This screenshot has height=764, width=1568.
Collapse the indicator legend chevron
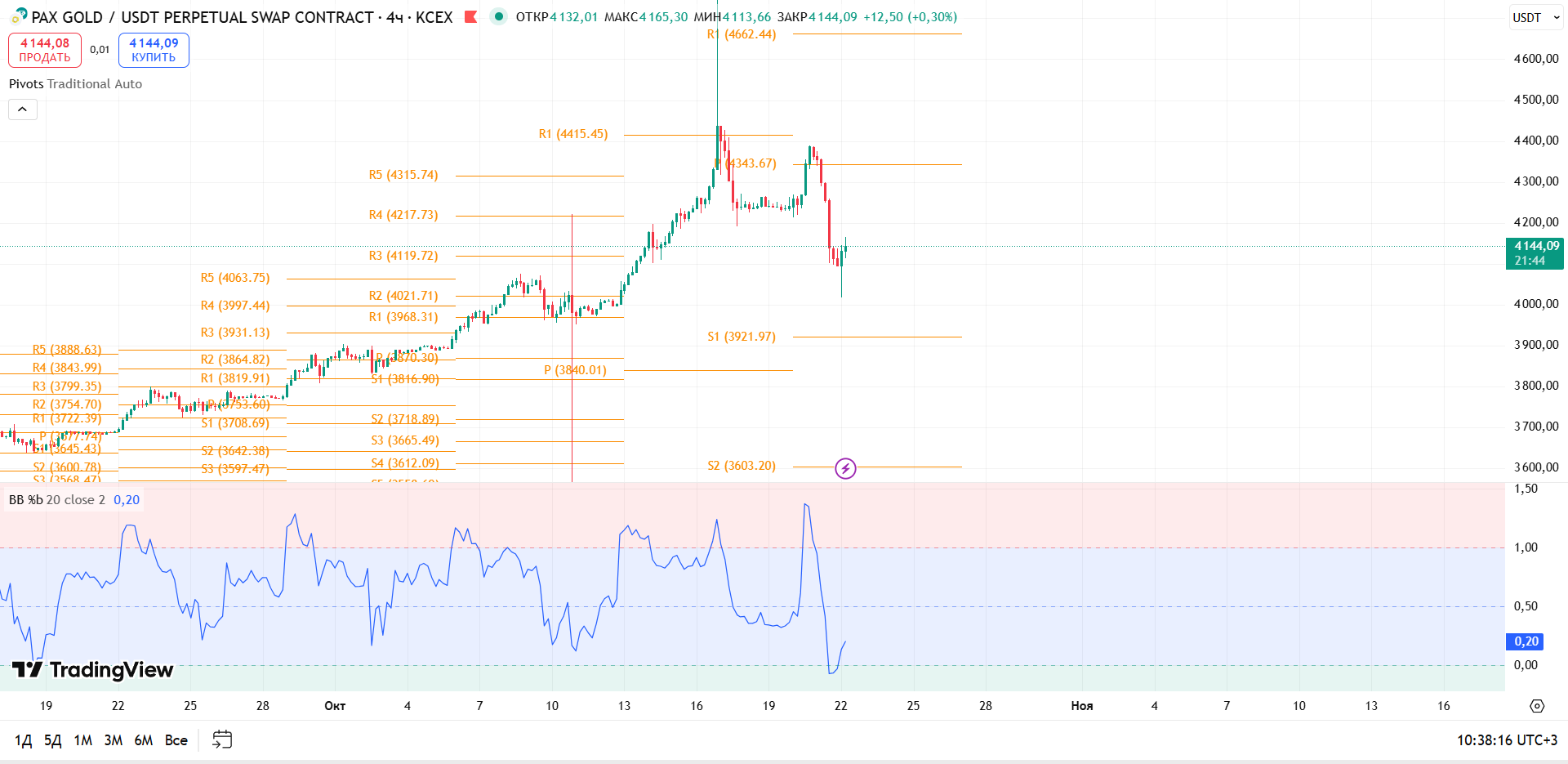23,109
